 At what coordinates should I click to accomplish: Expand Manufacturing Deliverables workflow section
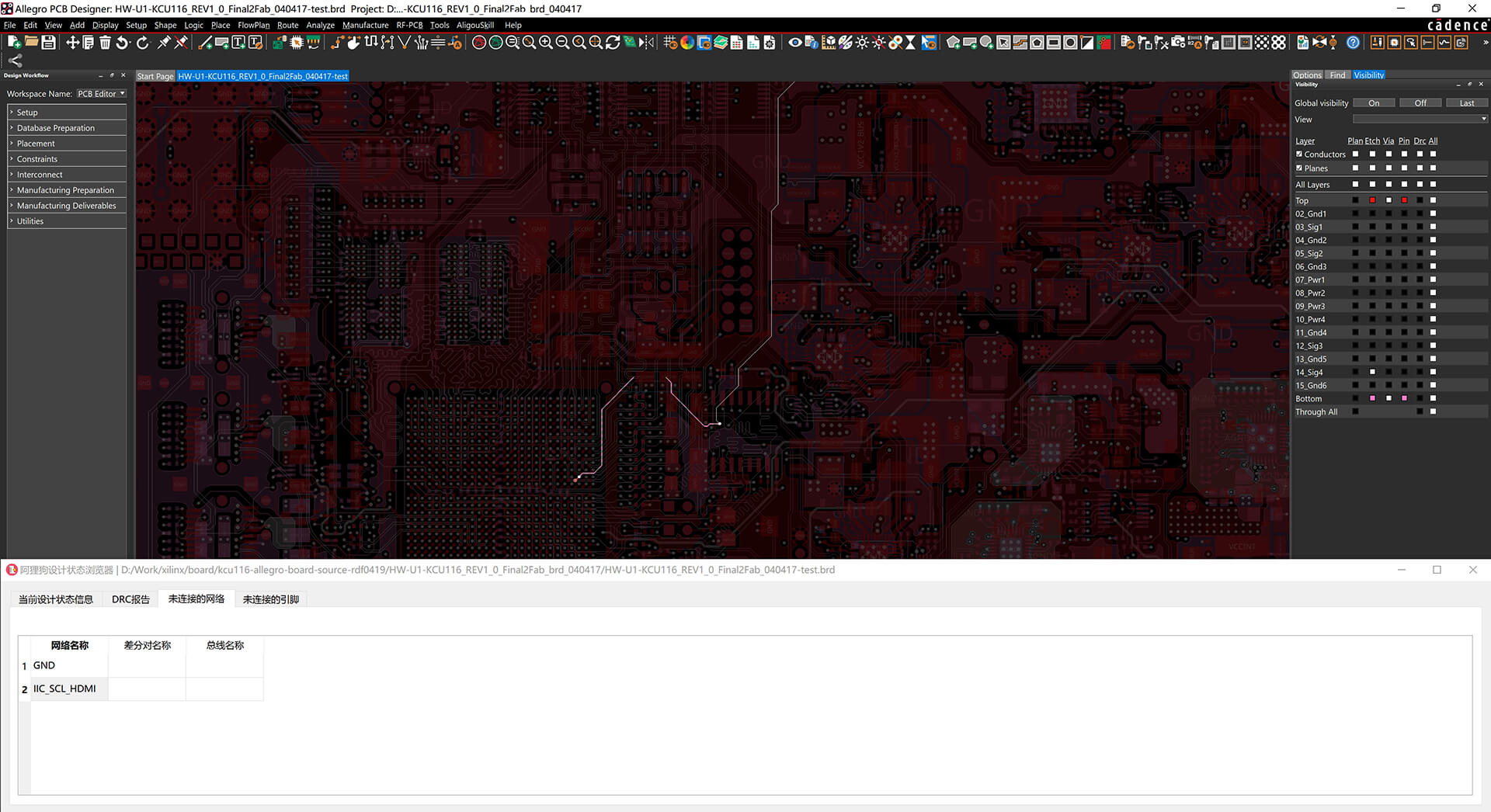pos(67,205)
